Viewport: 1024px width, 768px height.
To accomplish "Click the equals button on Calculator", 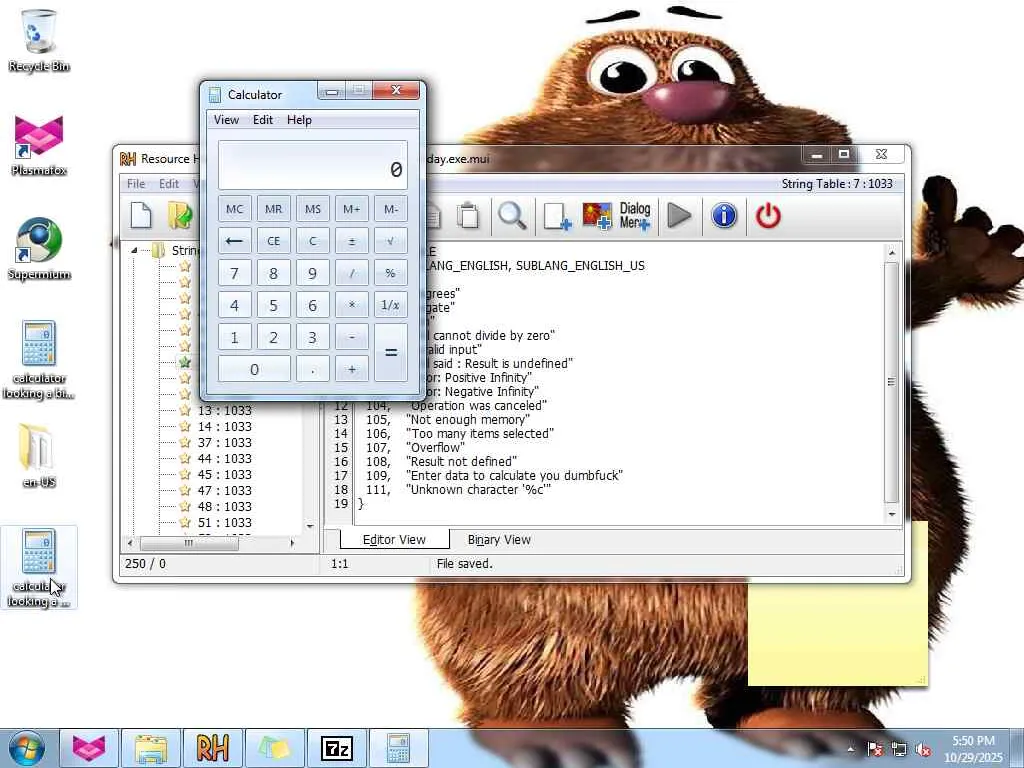I will 391,353.
